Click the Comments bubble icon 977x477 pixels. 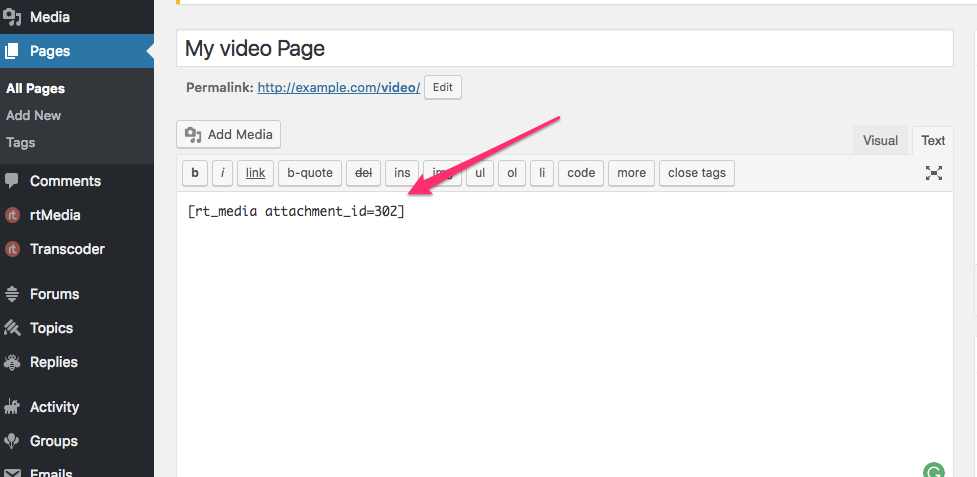(13, 181)
